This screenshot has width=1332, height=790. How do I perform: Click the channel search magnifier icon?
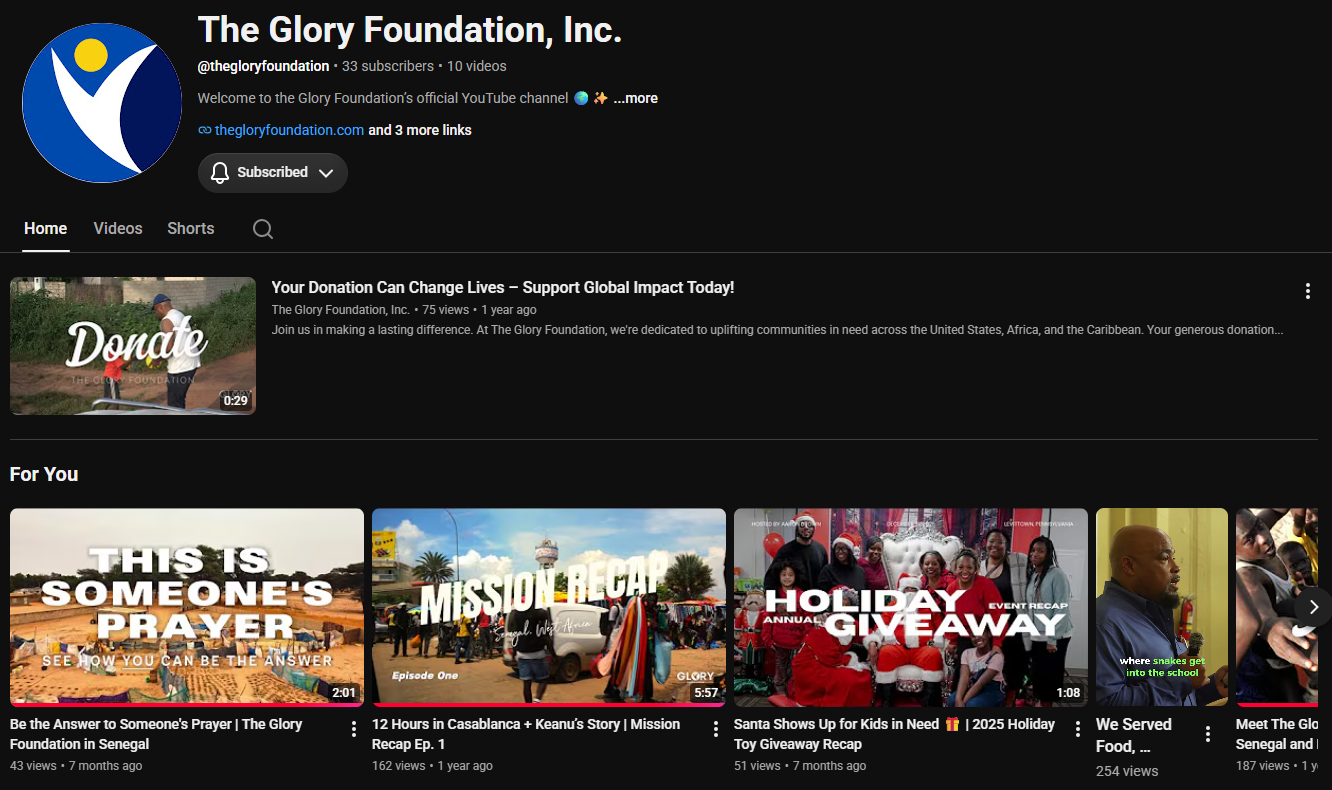(x=263, y=229)
